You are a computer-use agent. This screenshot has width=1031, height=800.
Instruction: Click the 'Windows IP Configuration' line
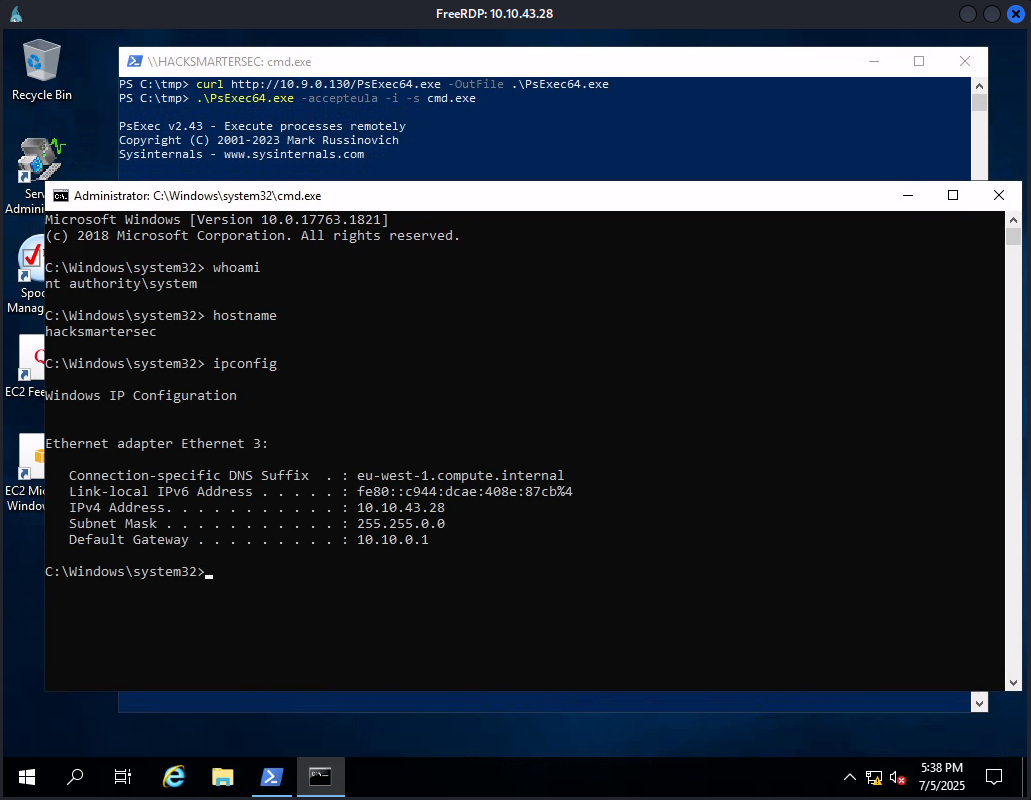tap(141, 396)
